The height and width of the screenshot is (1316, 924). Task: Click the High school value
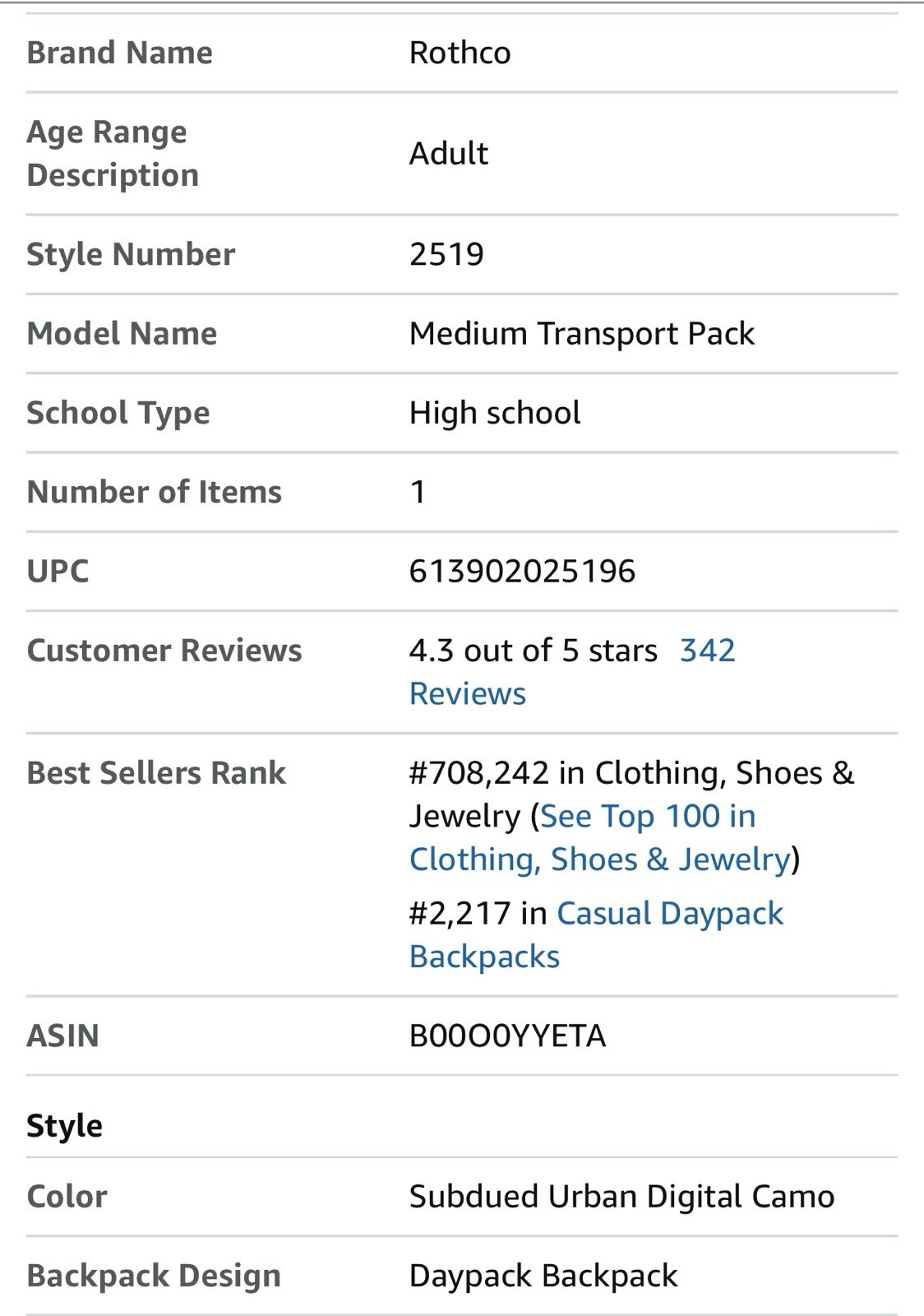[495, 412]
